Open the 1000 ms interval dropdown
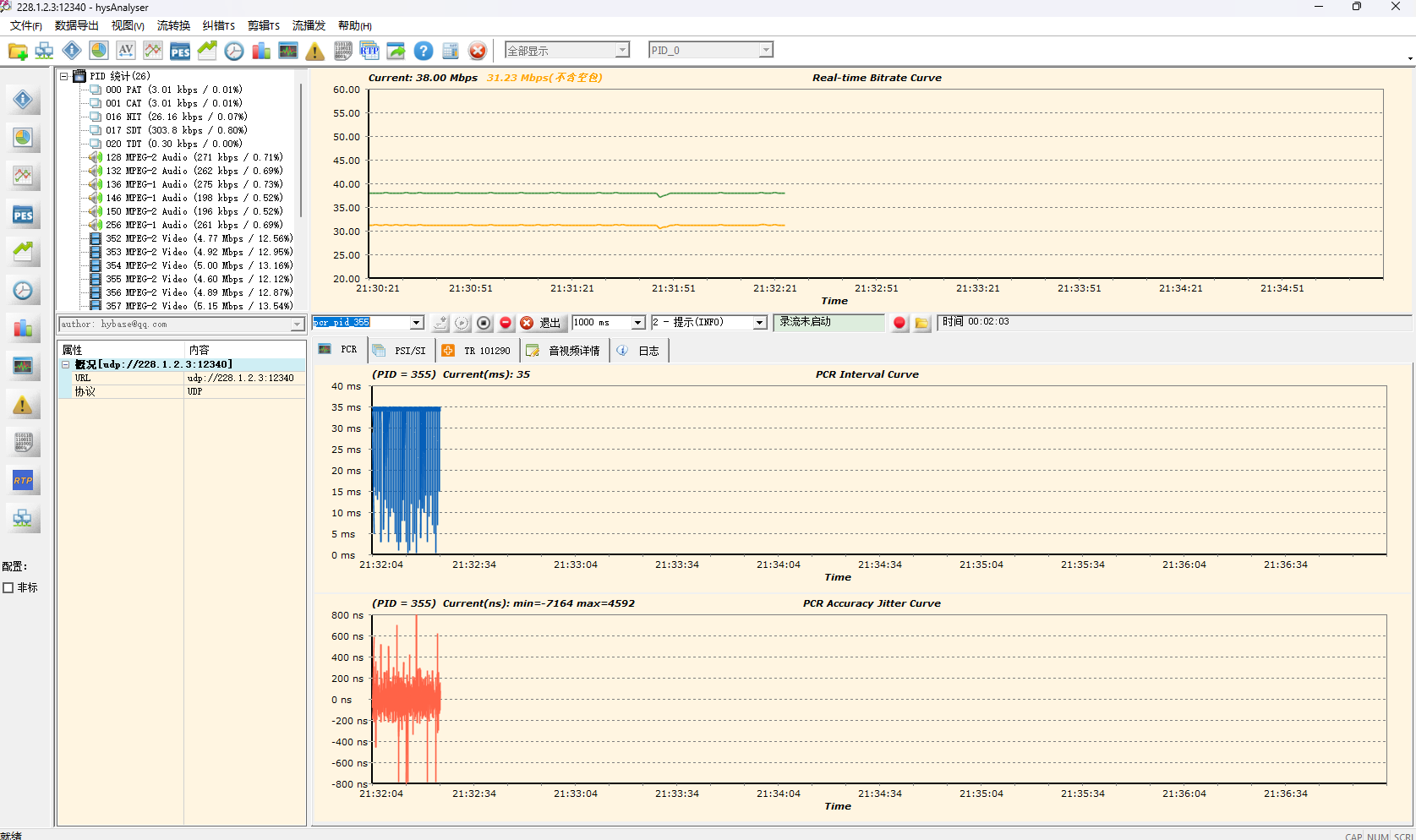Screen dimensions: 1416x840 coord(637,323)
